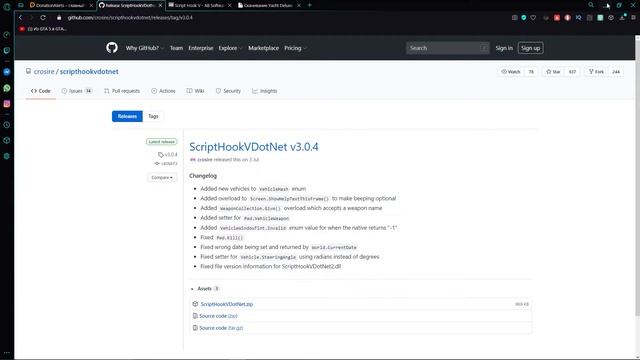Click the Latest release badge
The image size is (640, 360).
(162, 142)
